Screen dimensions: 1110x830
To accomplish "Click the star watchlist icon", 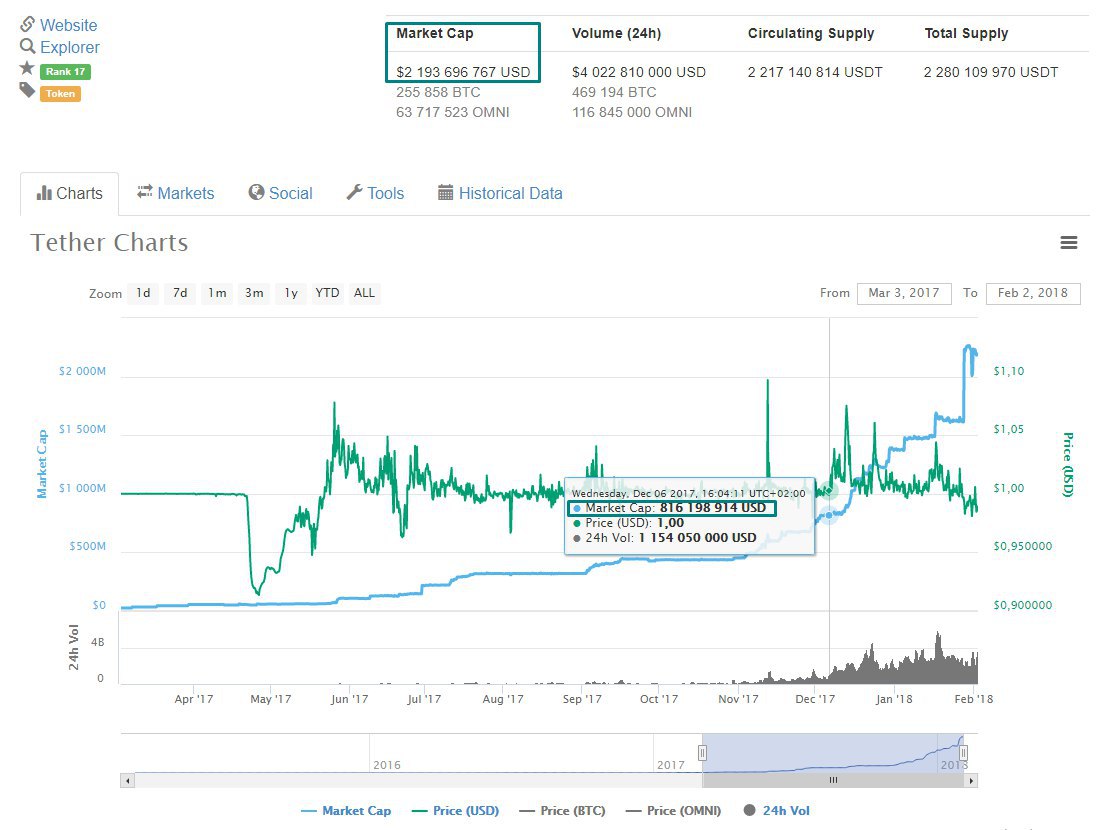I will (x=27, y=68).
